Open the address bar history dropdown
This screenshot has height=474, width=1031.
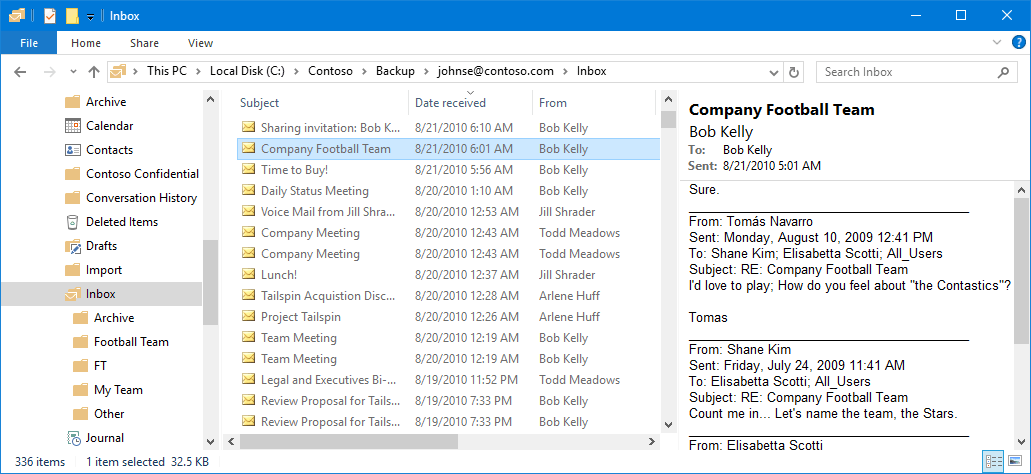point(774,72)
